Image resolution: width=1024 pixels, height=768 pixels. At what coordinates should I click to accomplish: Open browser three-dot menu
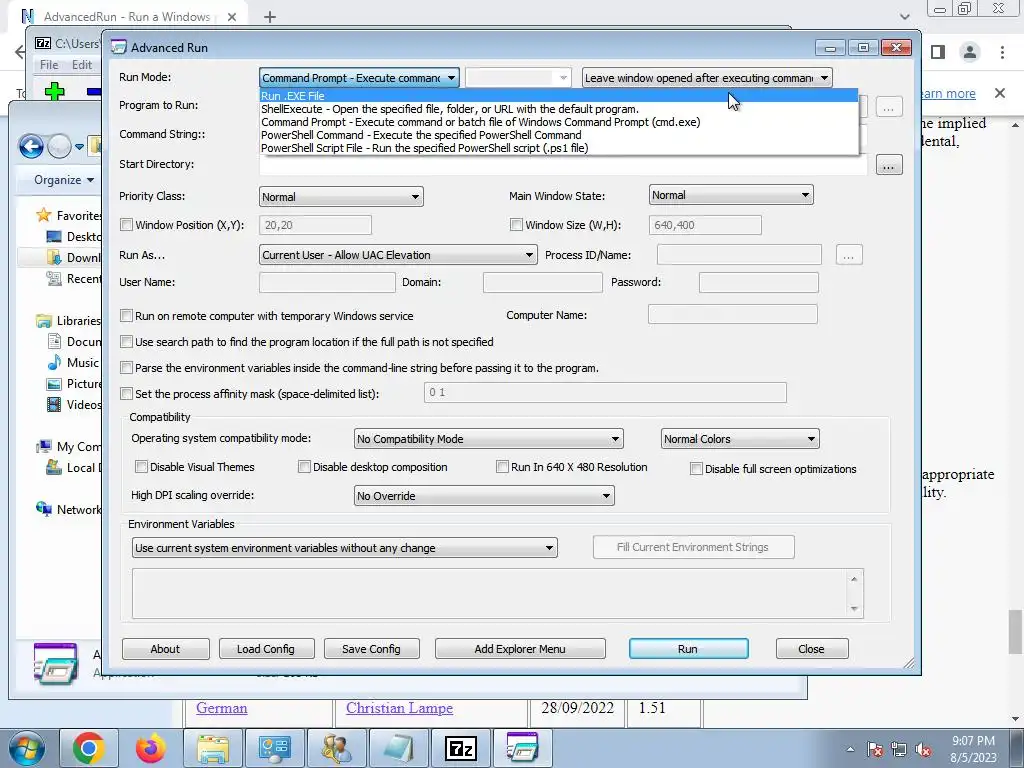point(1002,52)
